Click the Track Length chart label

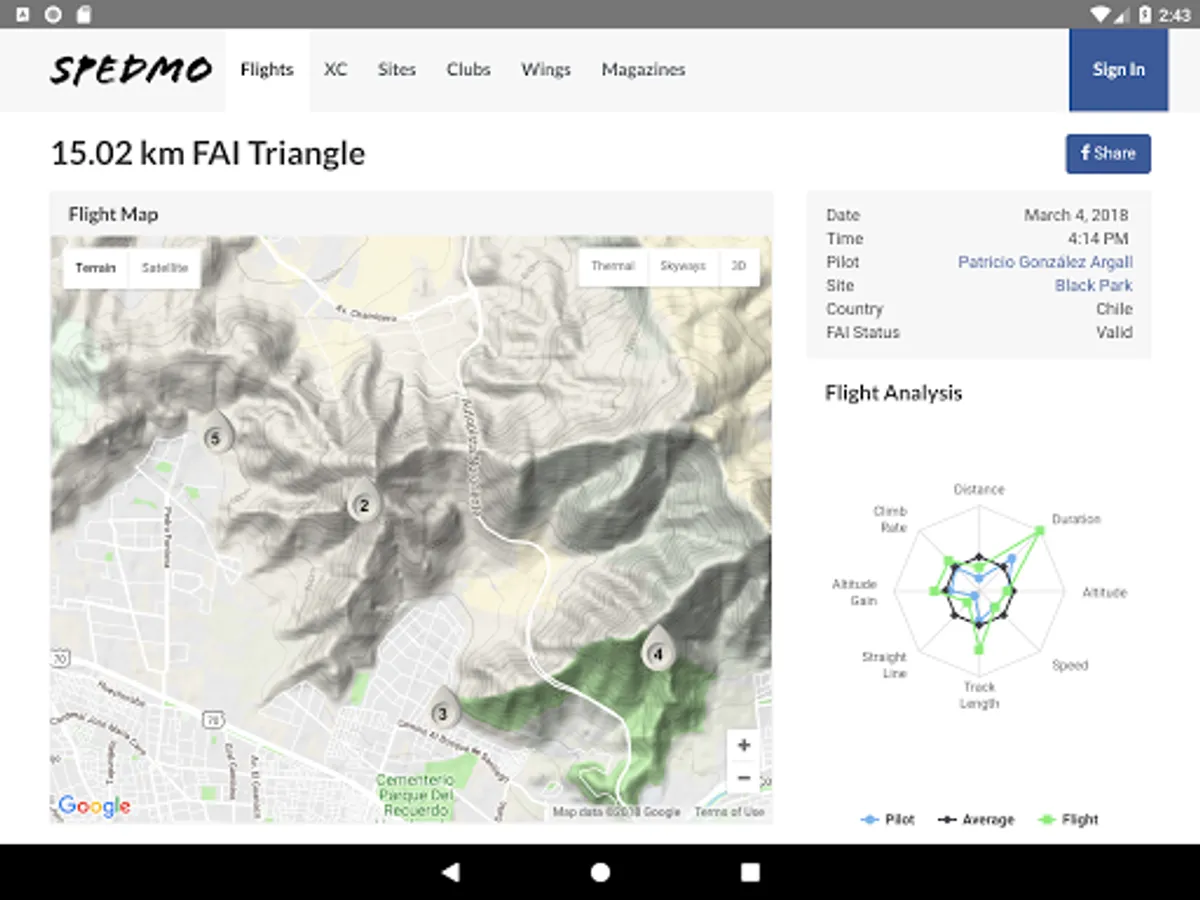980,695
